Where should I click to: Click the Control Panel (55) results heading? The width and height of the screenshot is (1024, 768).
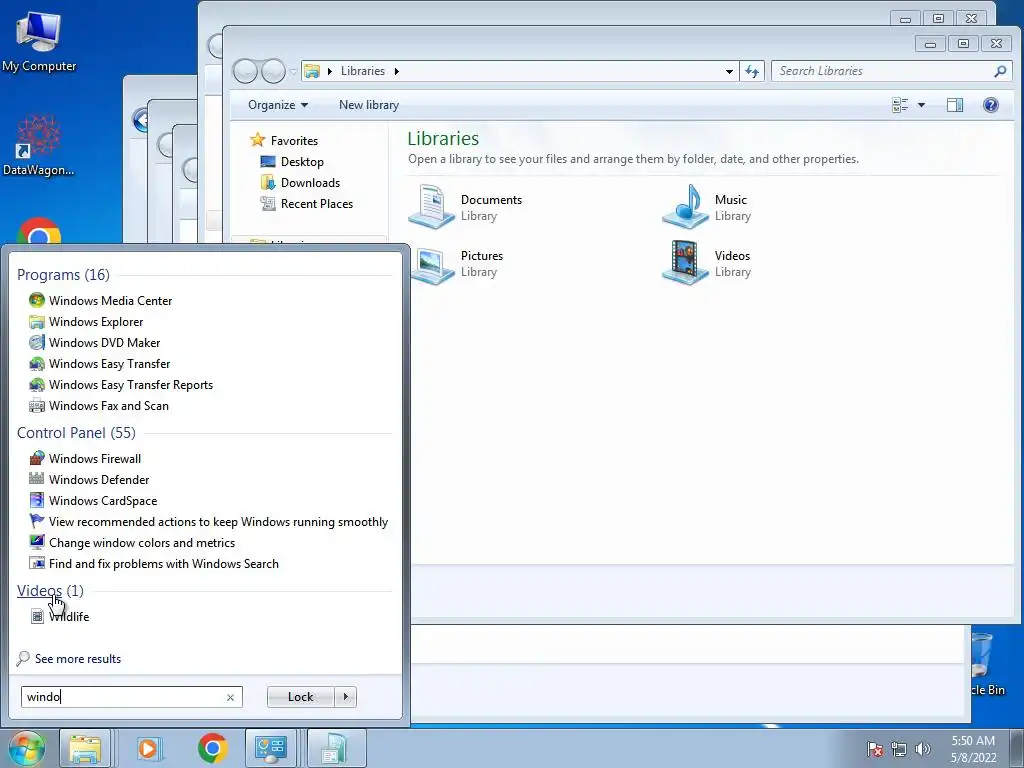pyautogui.click(x=76, y=432)
